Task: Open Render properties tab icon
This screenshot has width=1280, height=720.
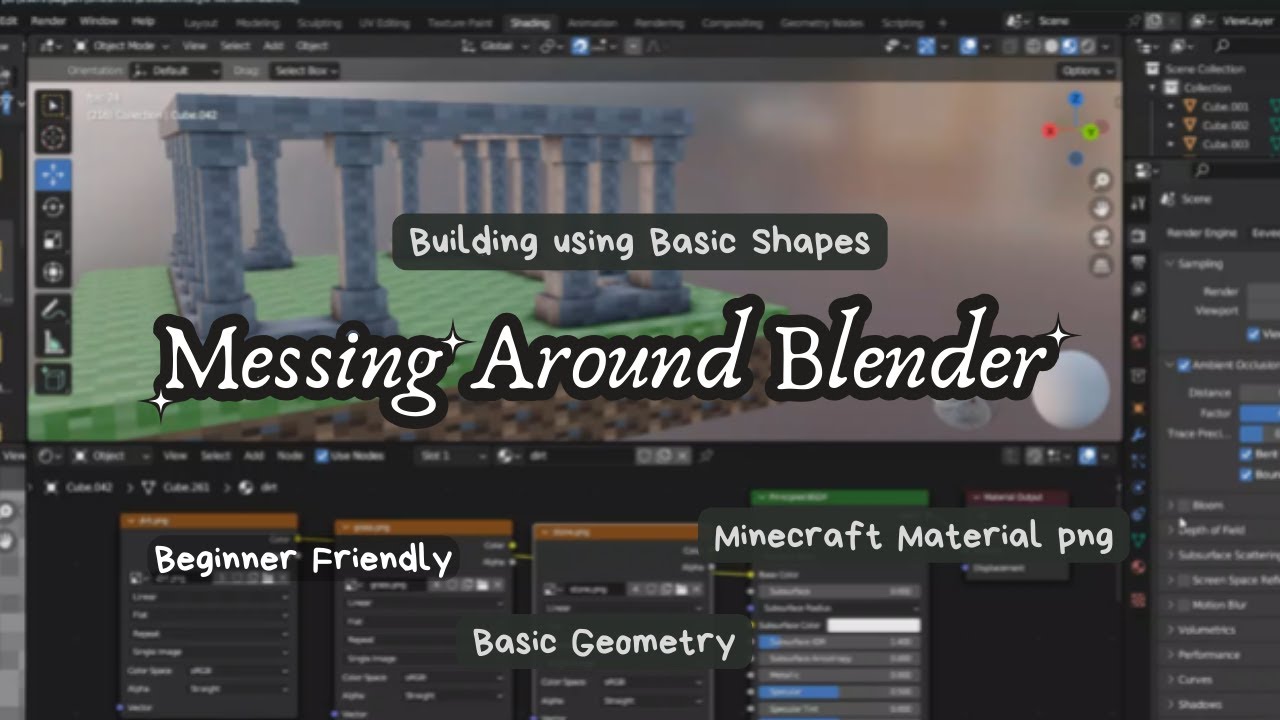Action: tap(1138, 236)
